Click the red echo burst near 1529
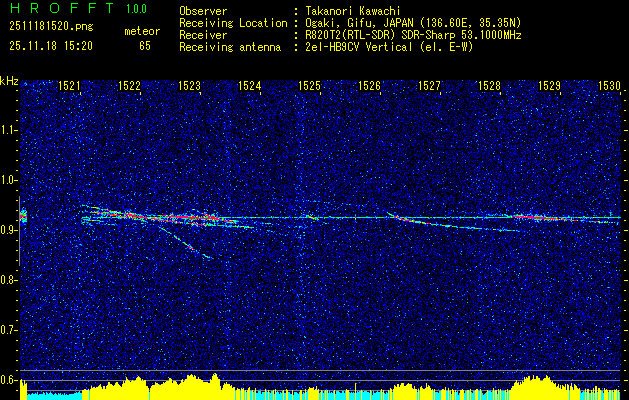 (540, 218)
